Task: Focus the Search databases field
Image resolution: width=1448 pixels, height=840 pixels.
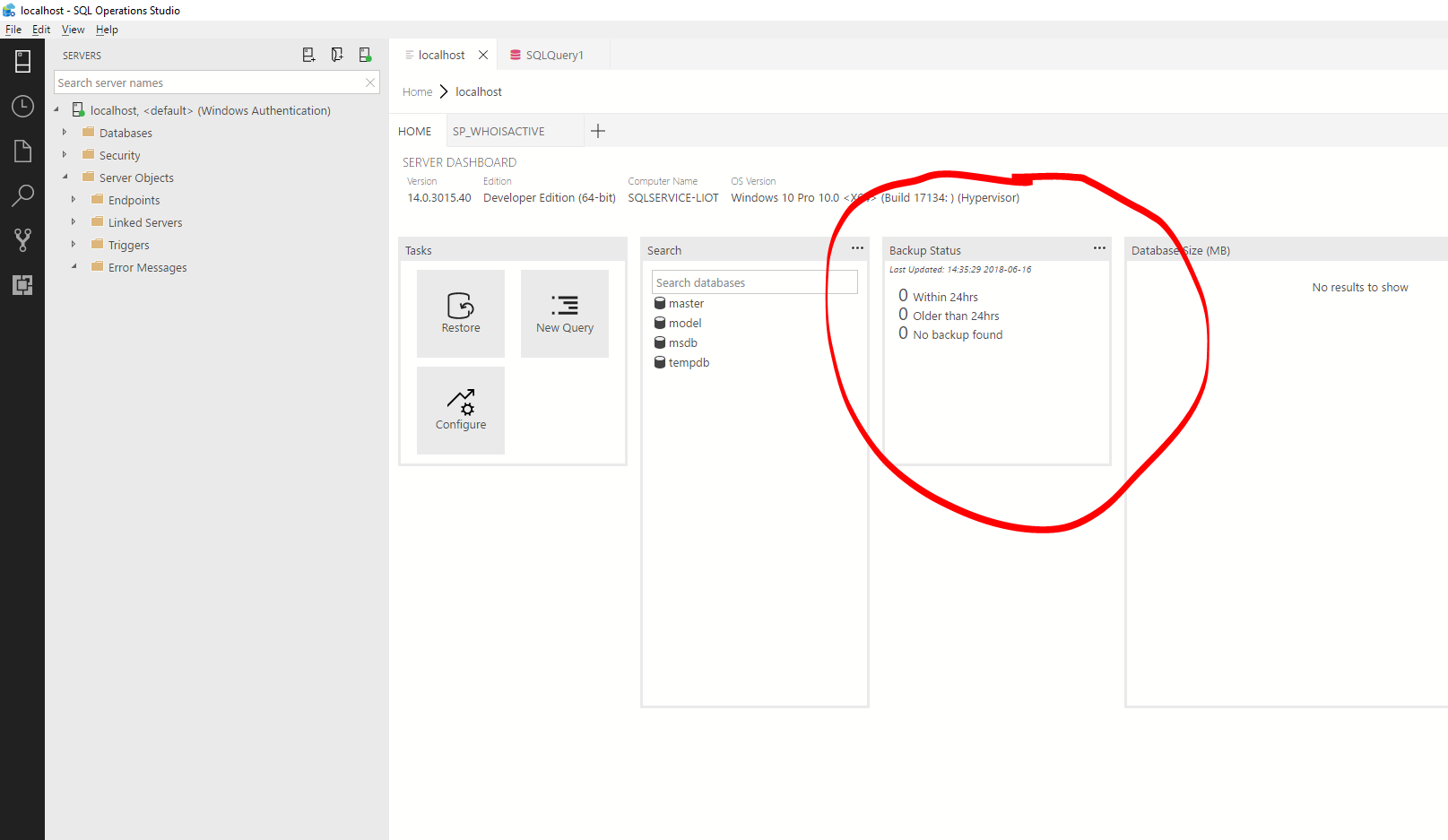Action: tap(755, 282)
